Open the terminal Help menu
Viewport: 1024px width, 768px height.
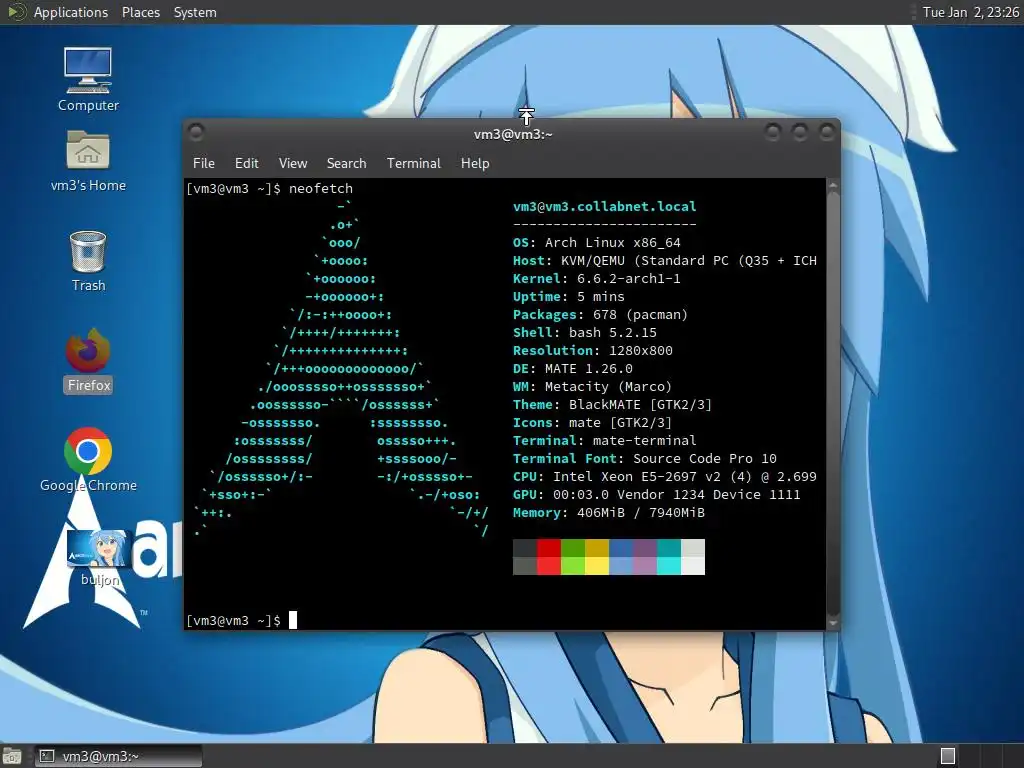tap(475, 163)
